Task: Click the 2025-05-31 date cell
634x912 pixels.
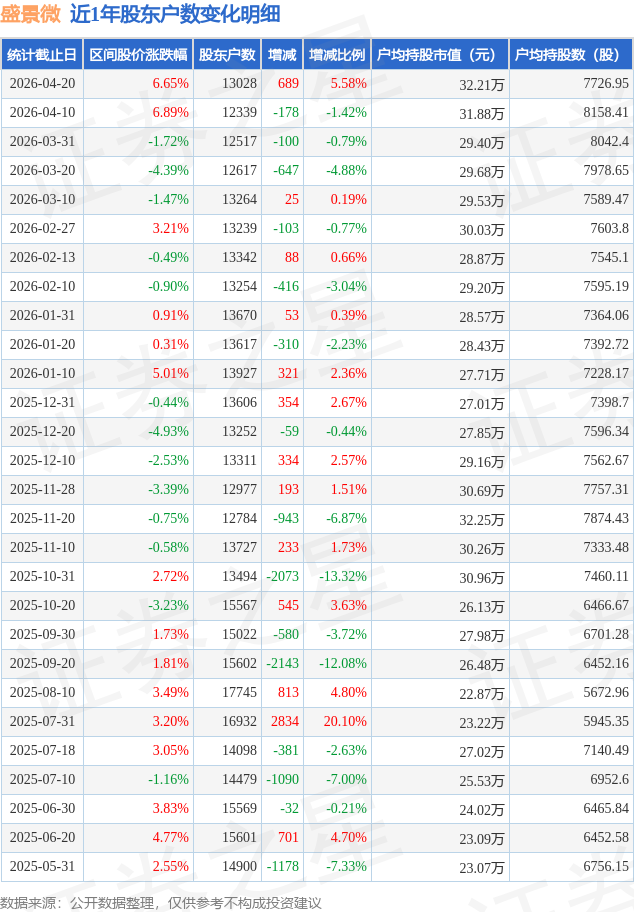Action: pyautogui.click(x=41, y=867)
